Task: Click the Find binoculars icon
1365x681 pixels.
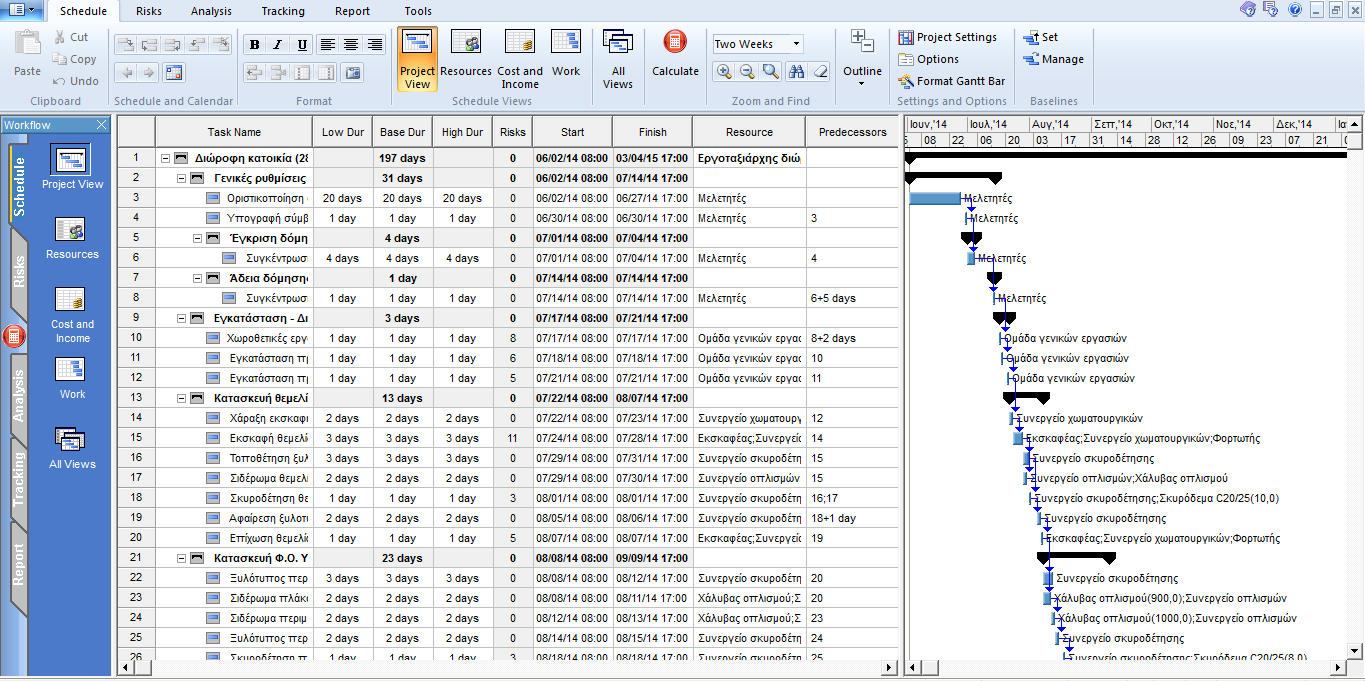Action: click(796, 72)
